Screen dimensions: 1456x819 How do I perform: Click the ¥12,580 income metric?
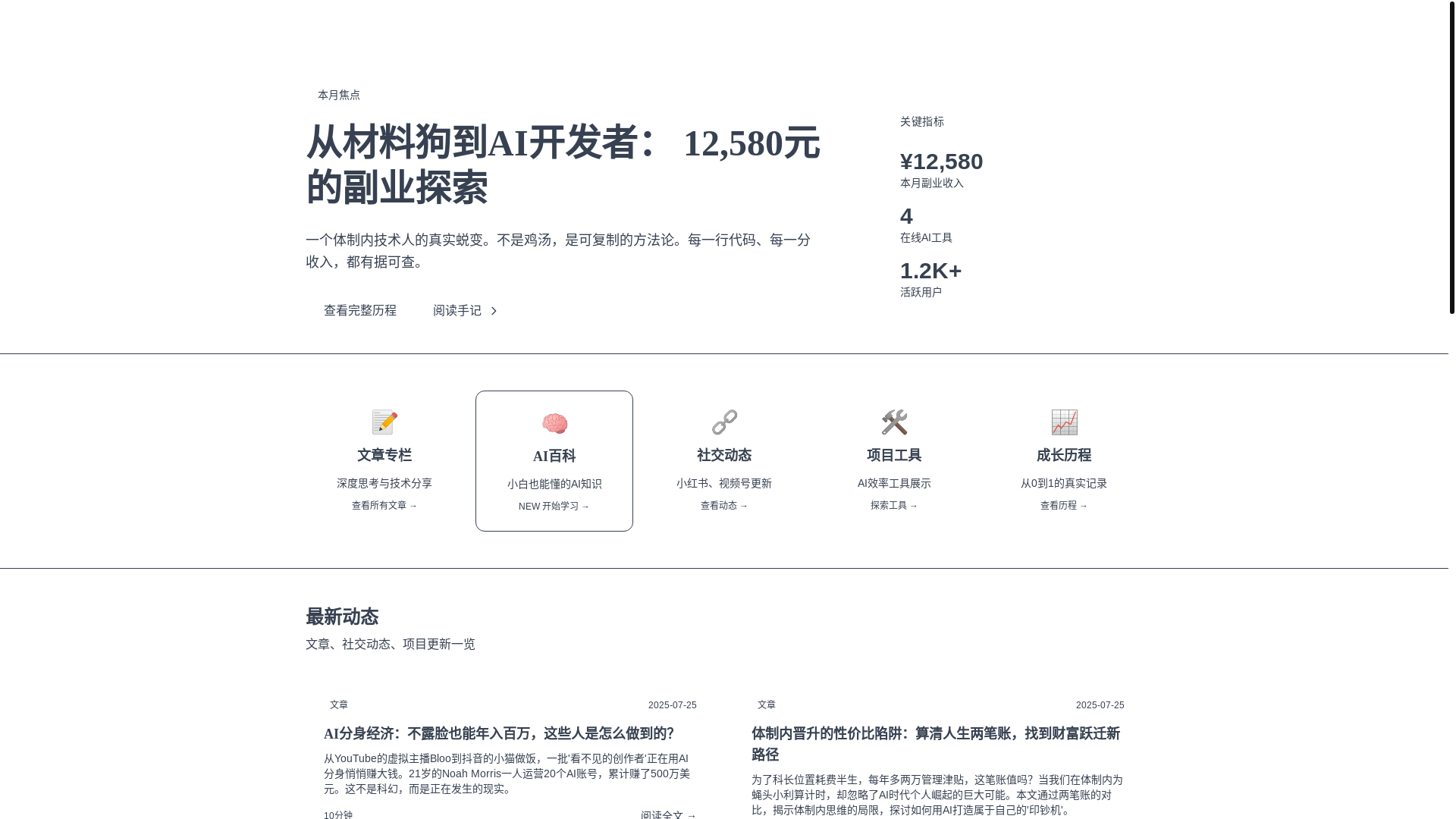(941, 162)
